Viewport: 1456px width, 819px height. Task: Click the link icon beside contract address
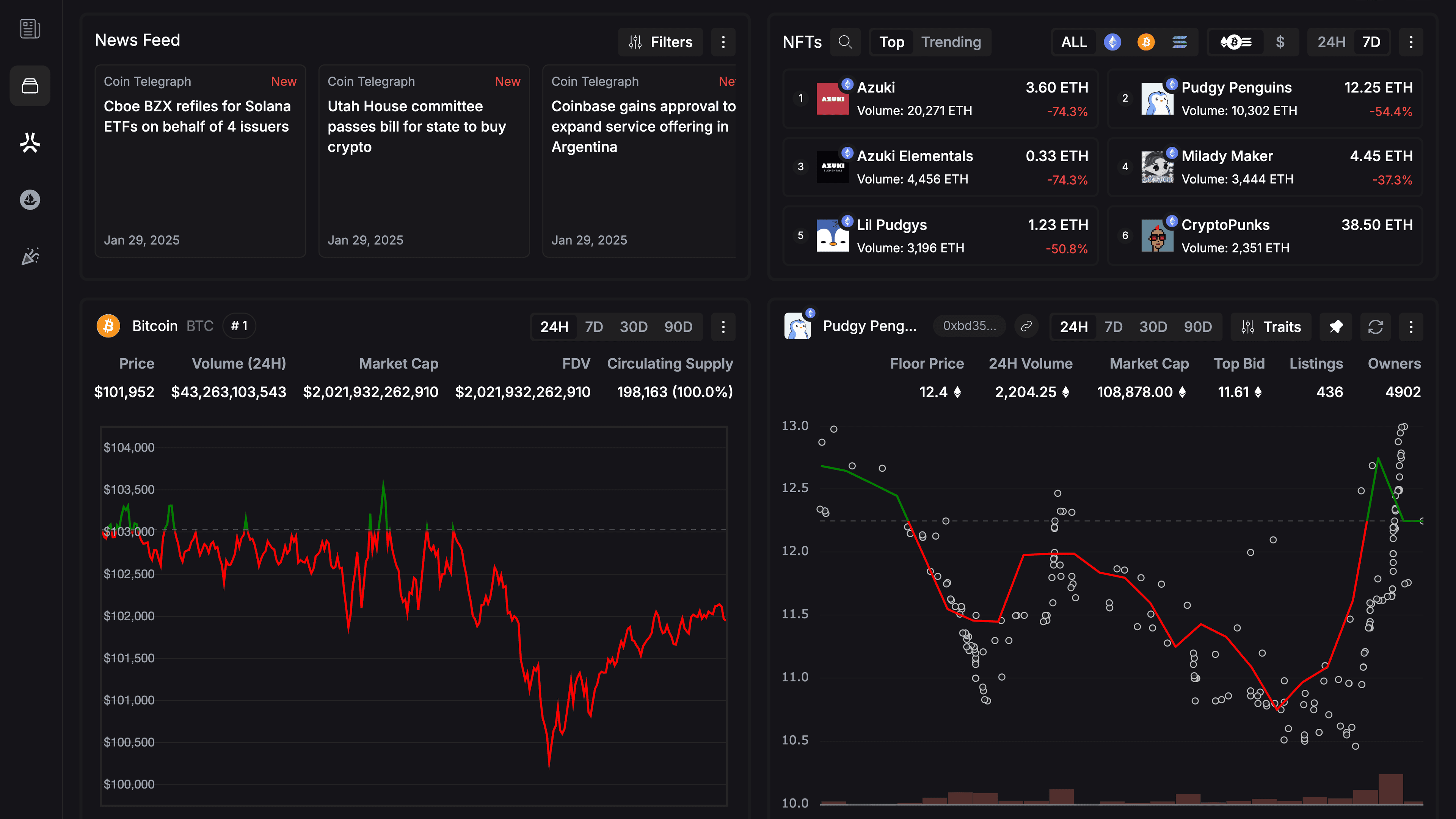click(x=1026, y=326)
